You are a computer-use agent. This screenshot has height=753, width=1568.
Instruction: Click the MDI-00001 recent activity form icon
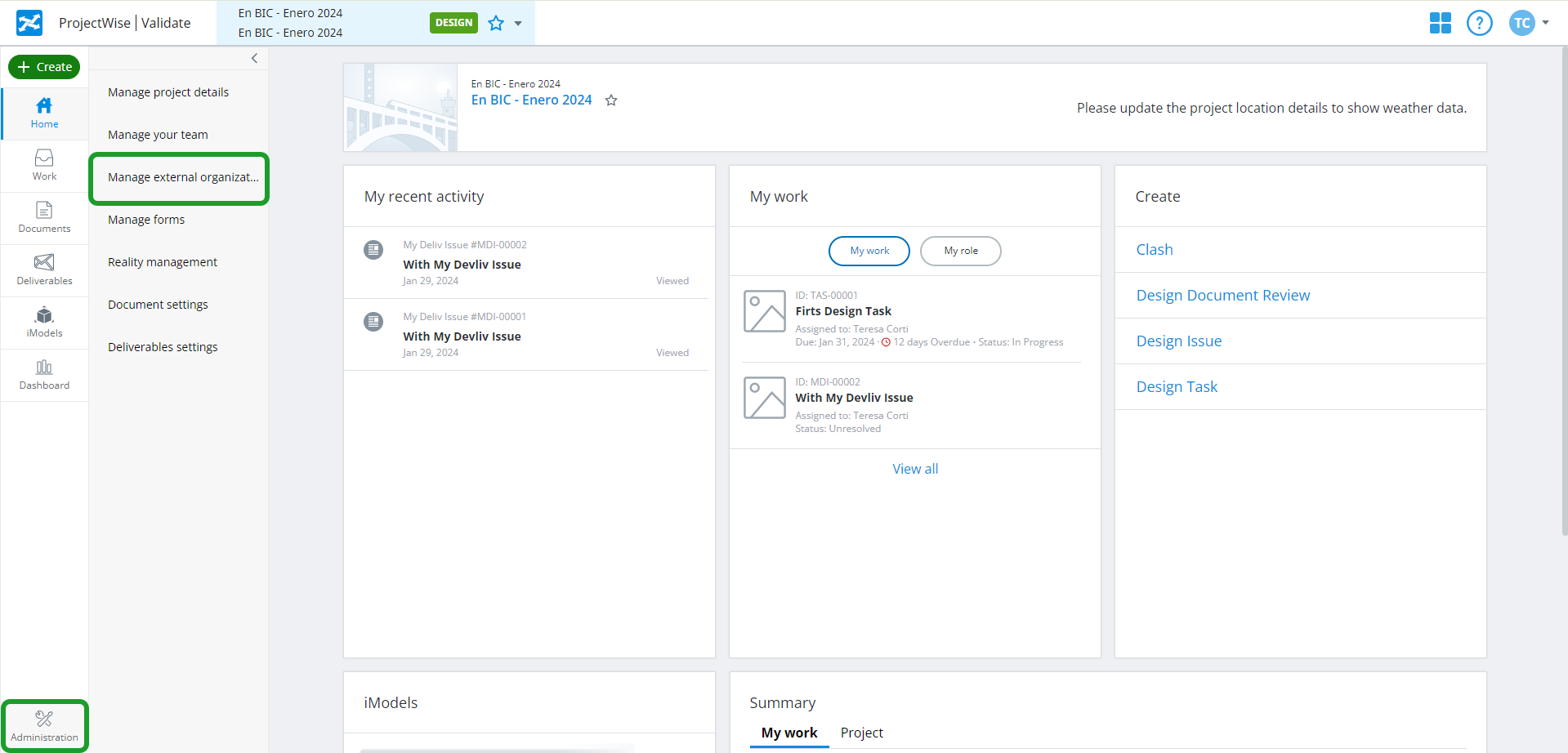[x=373, y=322]
